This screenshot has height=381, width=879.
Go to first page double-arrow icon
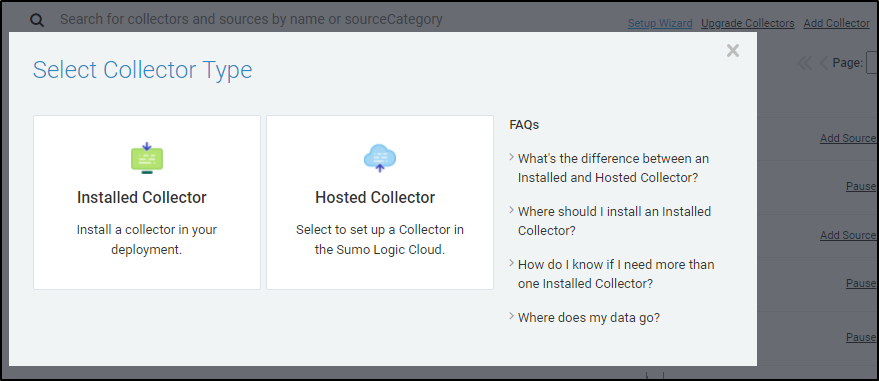pyautogui.click(x=804, y=63)
